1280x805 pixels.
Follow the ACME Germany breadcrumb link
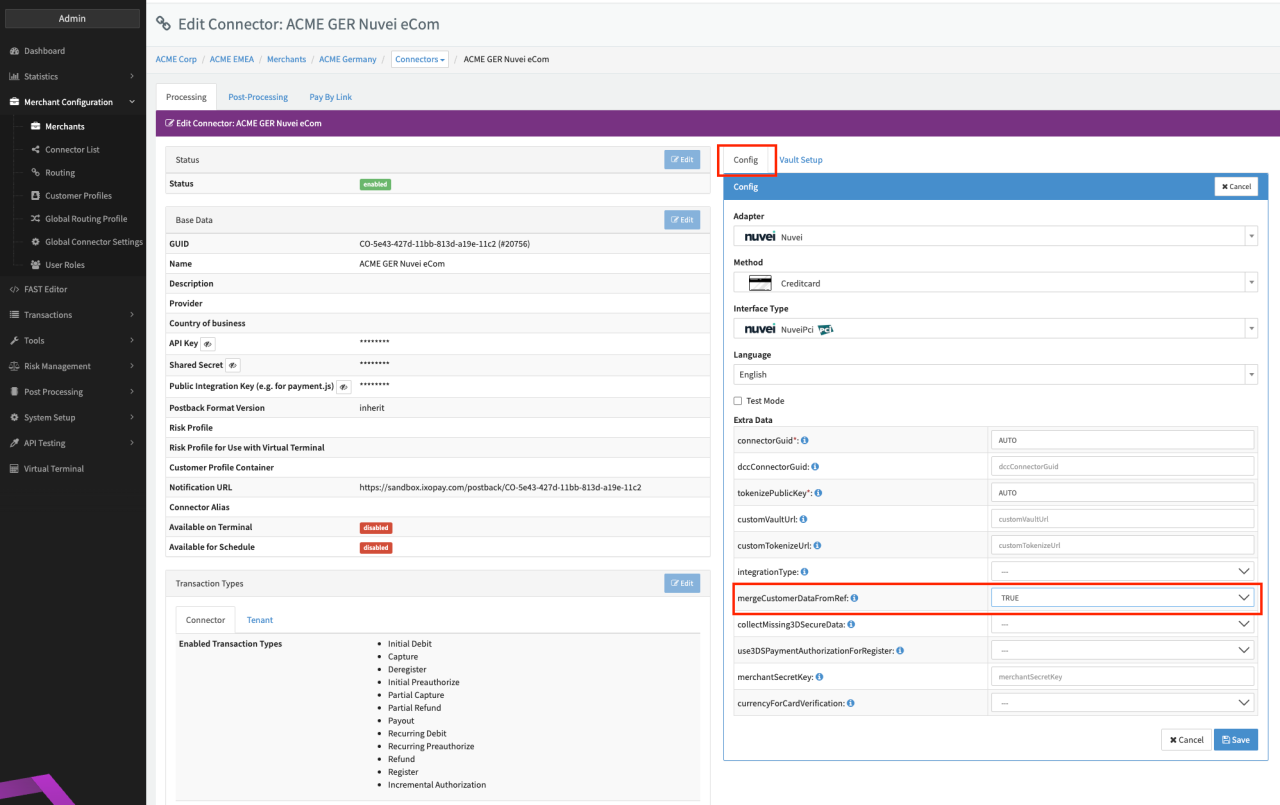click(x=348, y=60)
